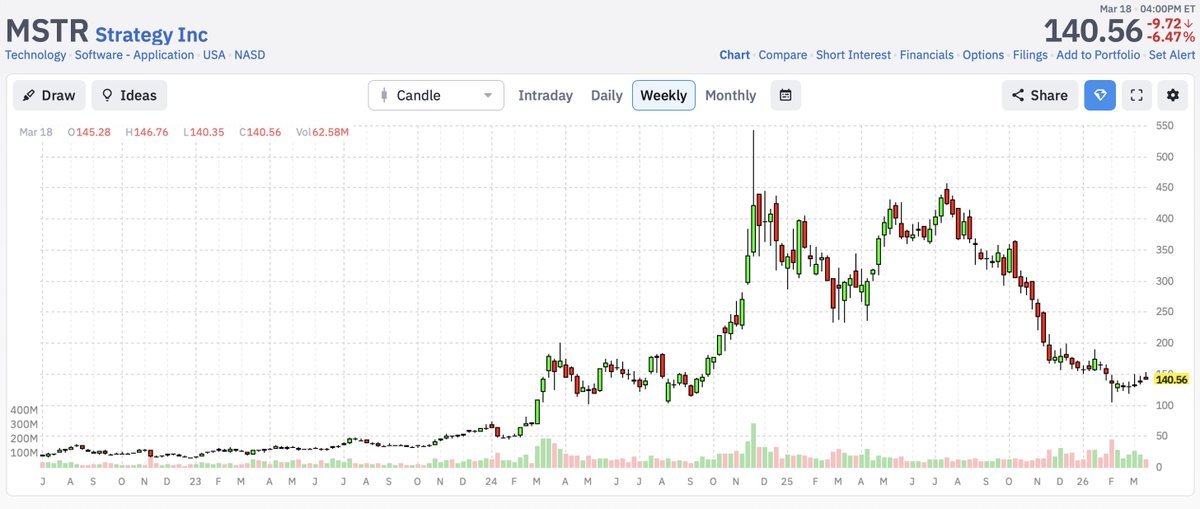Click the Mar 18 04:00PM ET timestamp
Screen dimensions: 1200x509
[x=1147, y=8]
